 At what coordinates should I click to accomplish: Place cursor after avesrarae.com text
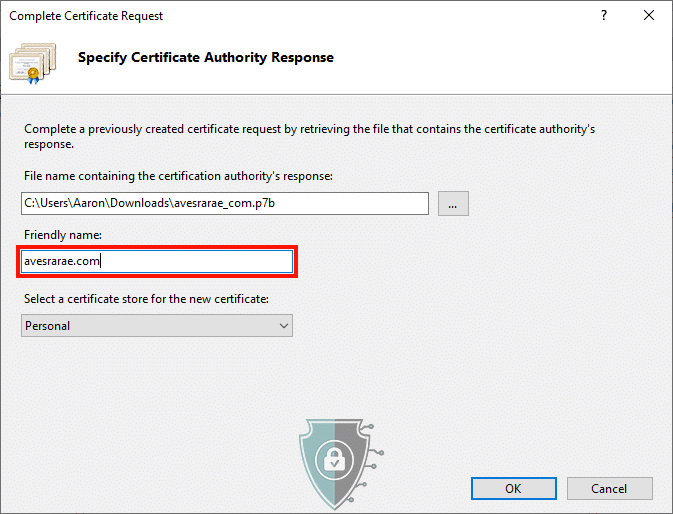[103, 262]
